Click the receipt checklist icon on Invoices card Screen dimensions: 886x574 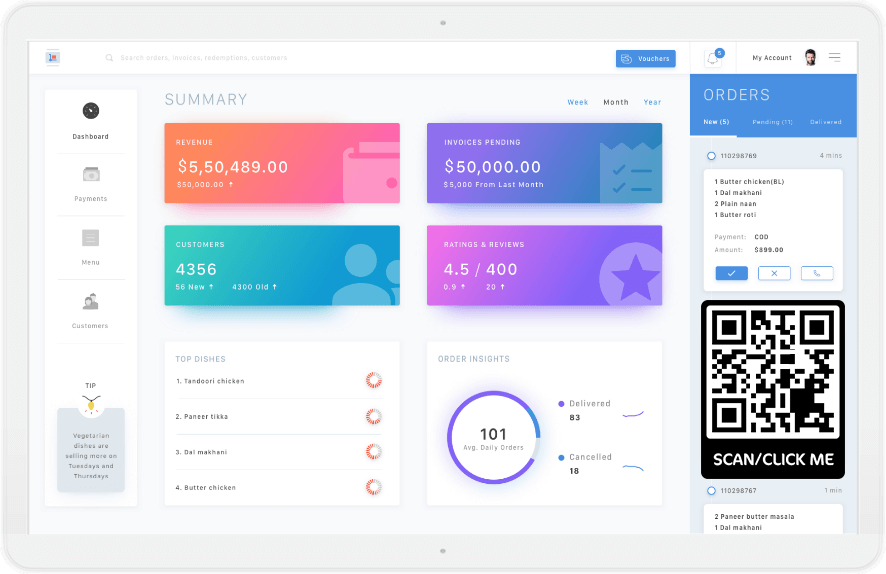(631, 172)
